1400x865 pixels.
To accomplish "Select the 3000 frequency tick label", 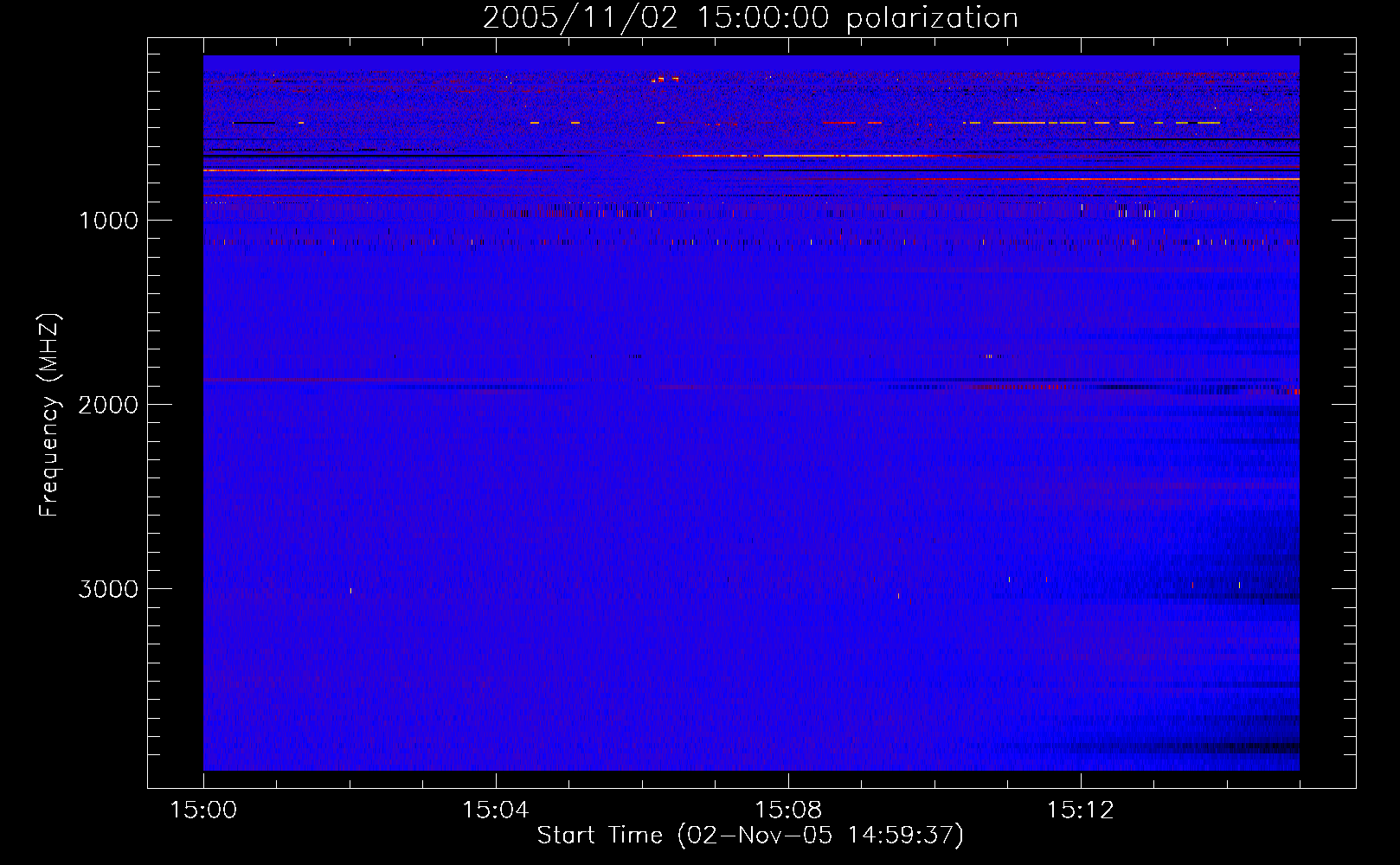I will click(108, 589).
